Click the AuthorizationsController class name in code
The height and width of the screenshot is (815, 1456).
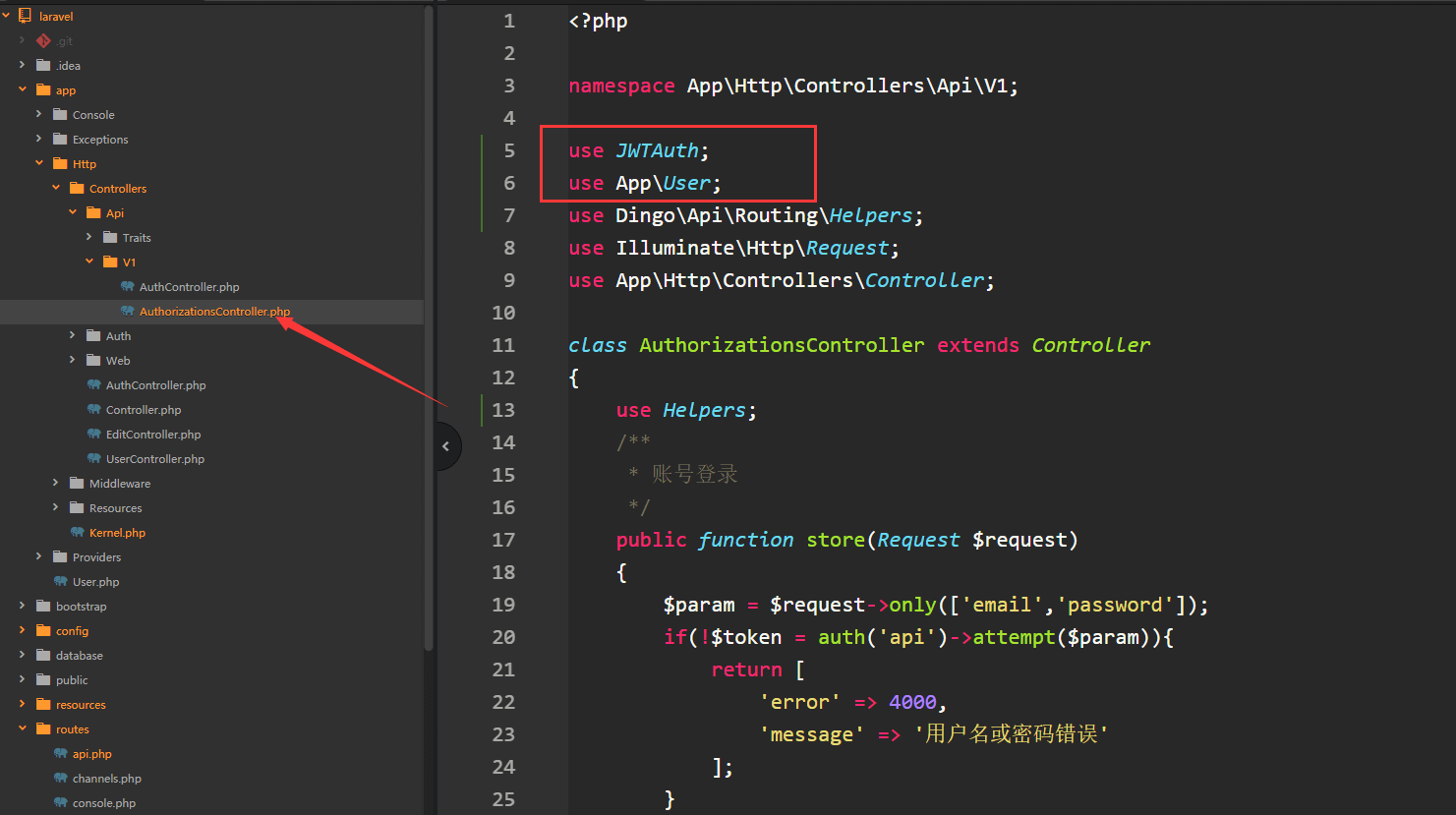point(782,345)
